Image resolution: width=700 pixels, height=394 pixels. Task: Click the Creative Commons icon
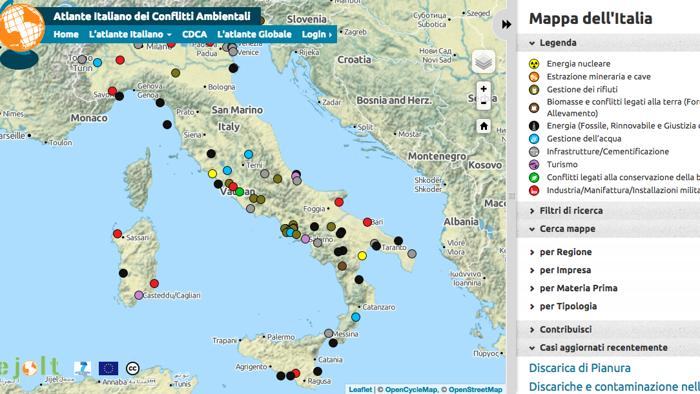pos(133,369)
